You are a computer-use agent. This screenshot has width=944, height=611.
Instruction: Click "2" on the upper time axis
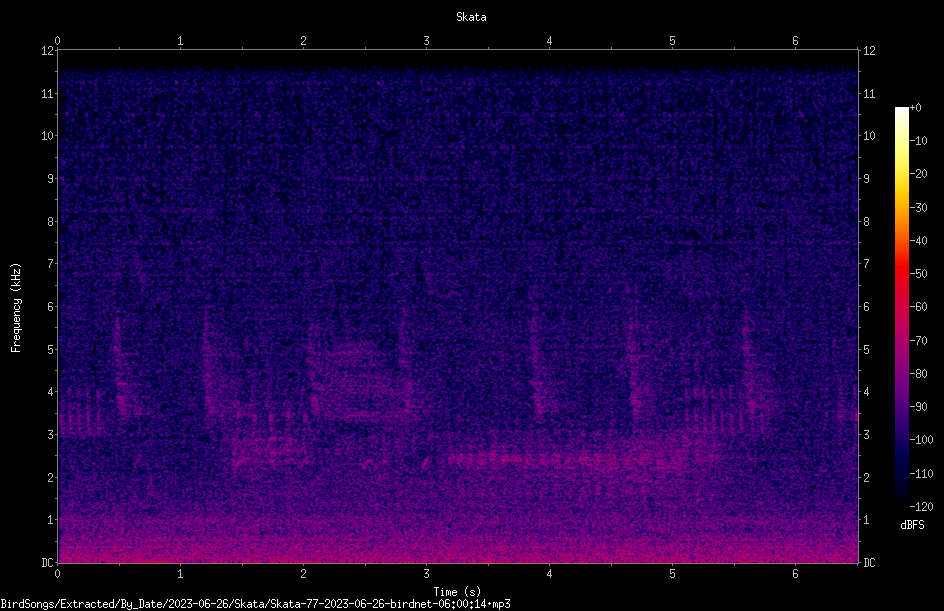[x=303, y=41]
